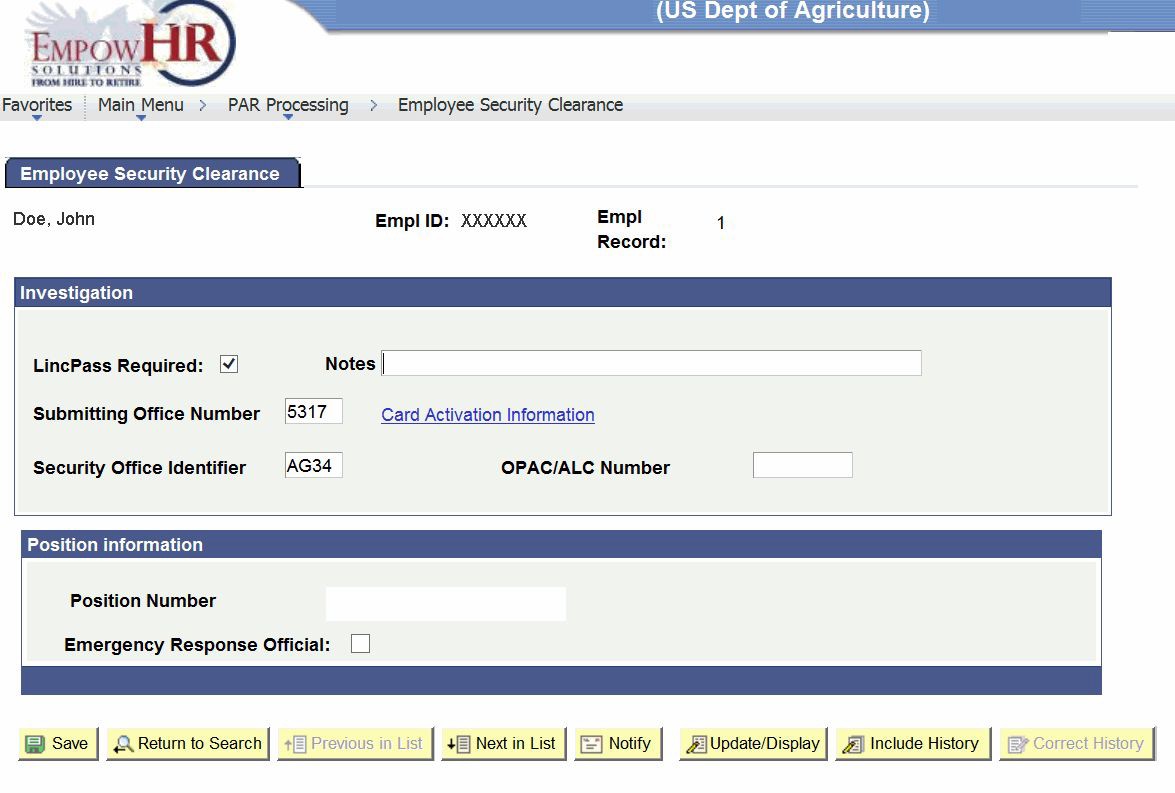
Task: Click the Empl Record value 1
Action: [721, 223]
